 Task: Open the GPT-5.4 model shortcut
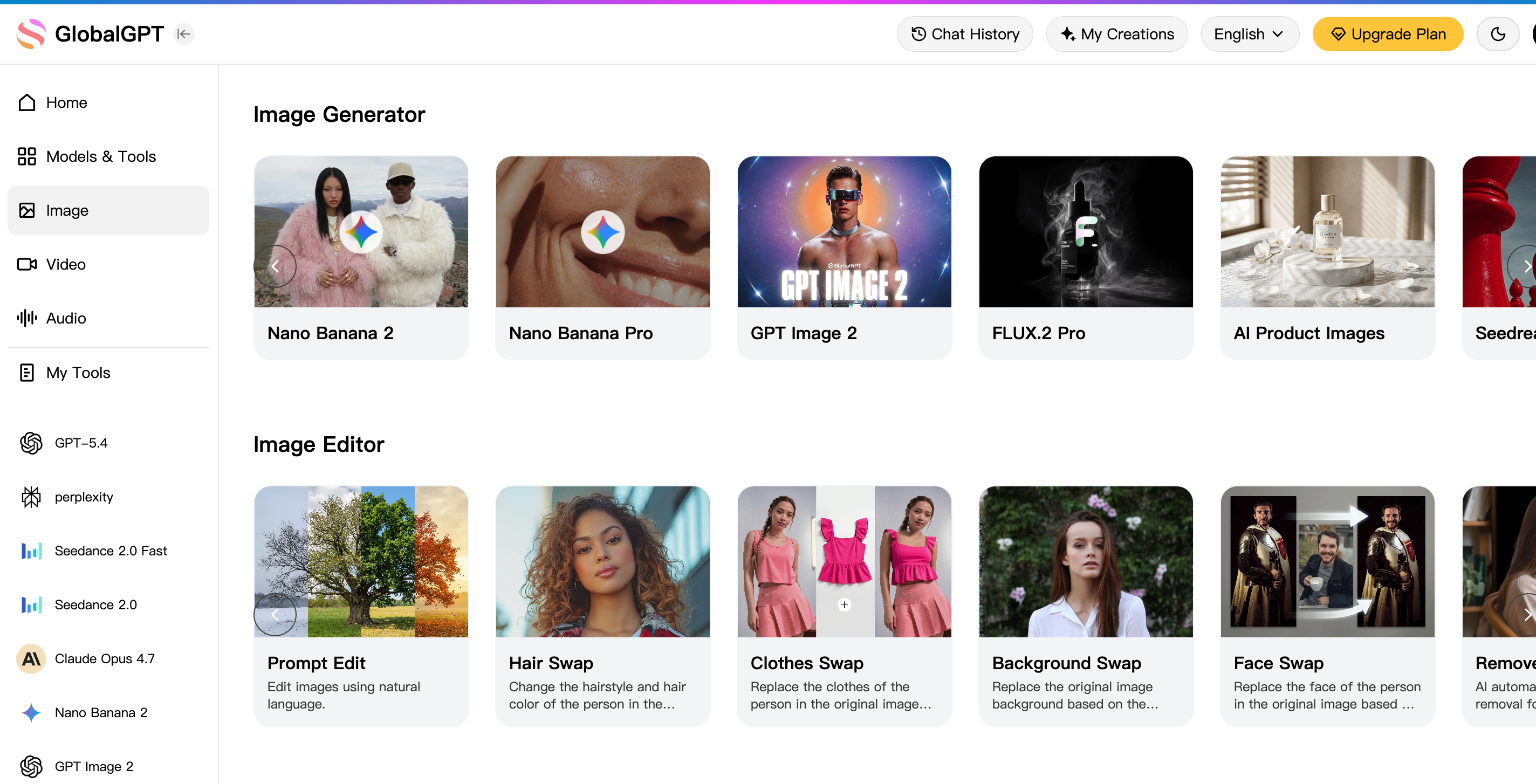click(x=81, y=443)
